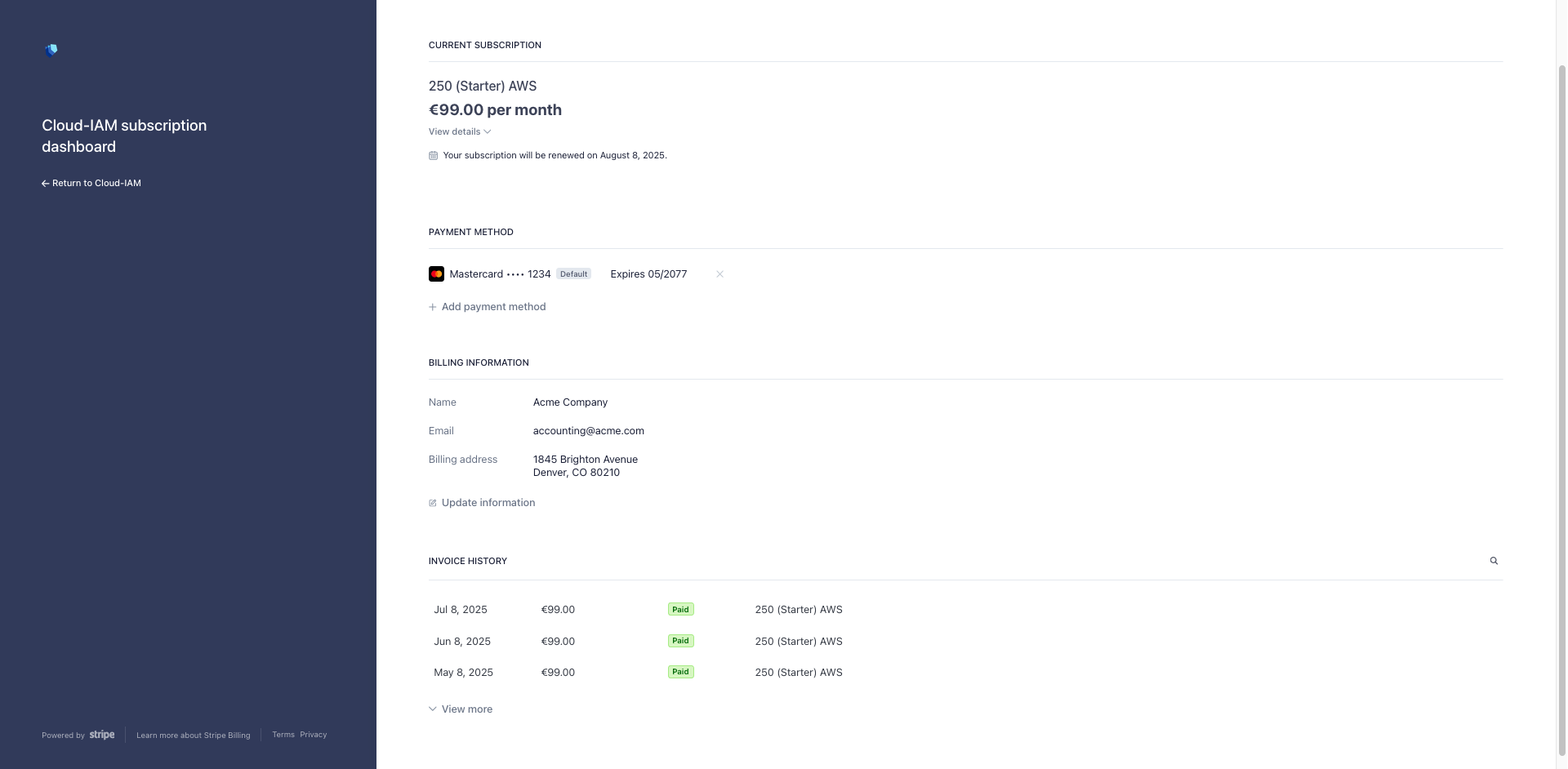
Task: Click the Mastercard card icon
Action: coord(436,274)
